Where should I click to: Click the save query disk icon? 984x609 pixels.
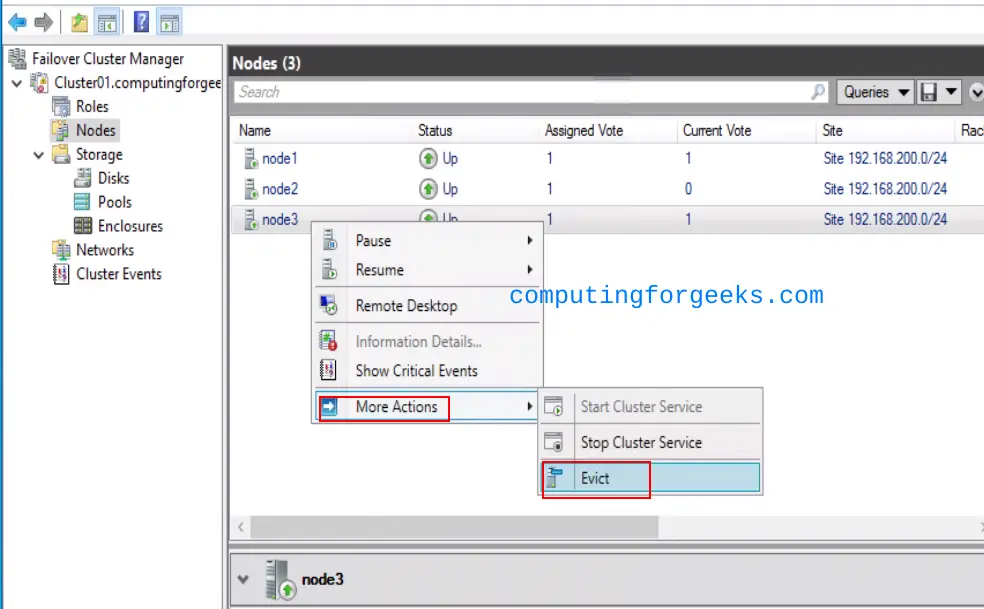pos(929,92)
